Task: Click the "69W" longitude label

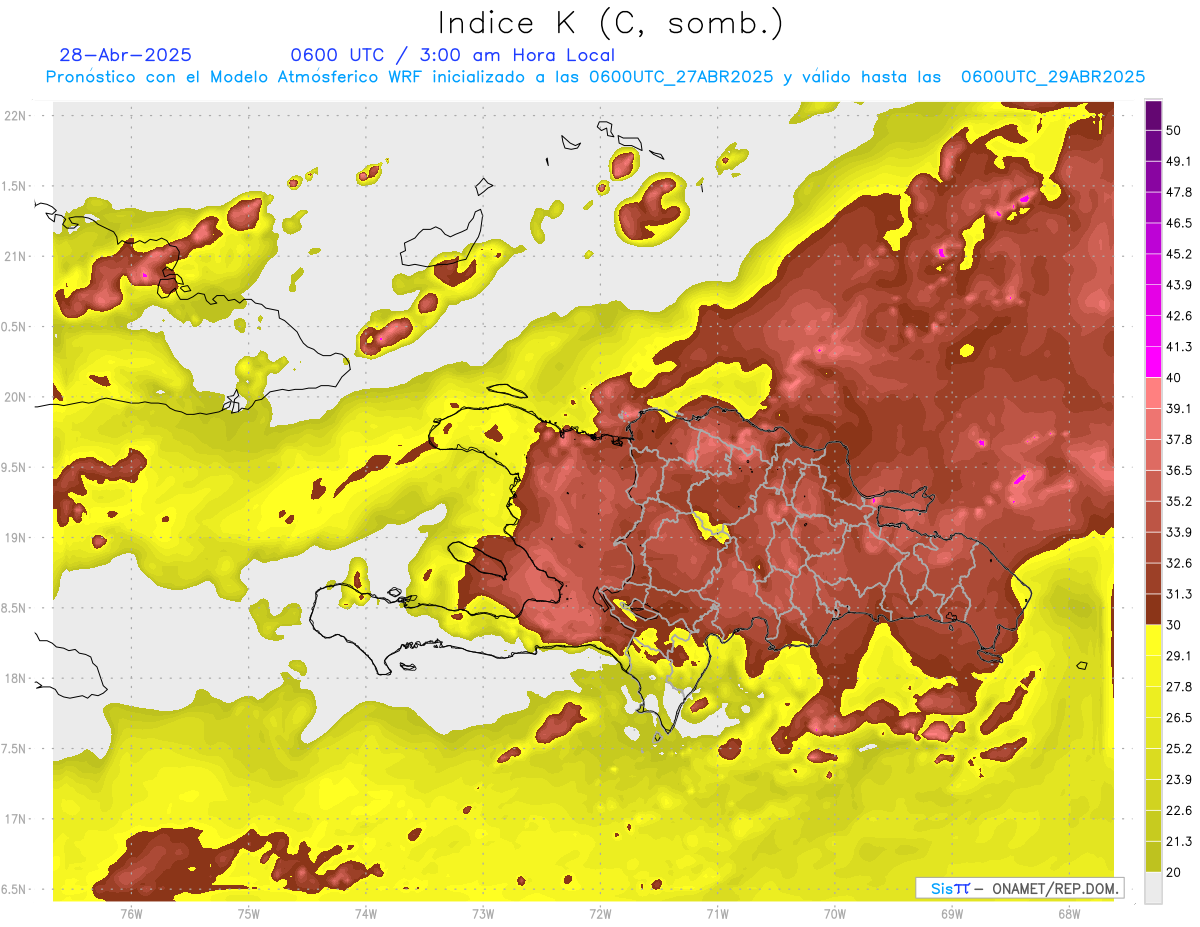Action: pos(952,914)
